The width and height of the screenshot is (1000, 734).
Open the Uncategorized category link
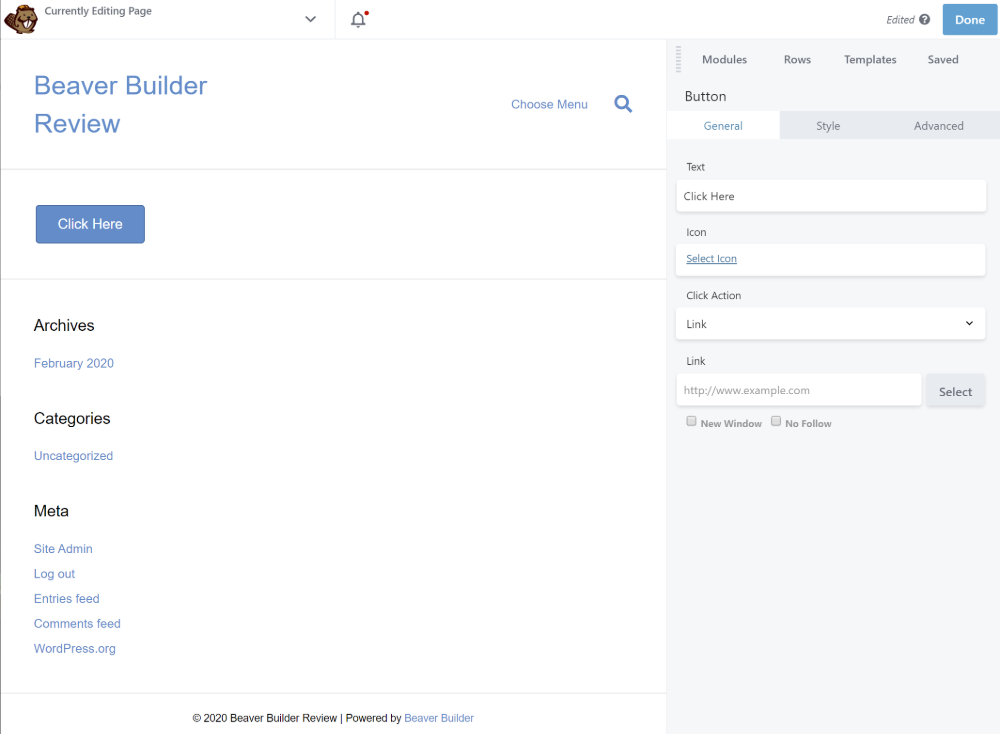[x=73, y=455]
